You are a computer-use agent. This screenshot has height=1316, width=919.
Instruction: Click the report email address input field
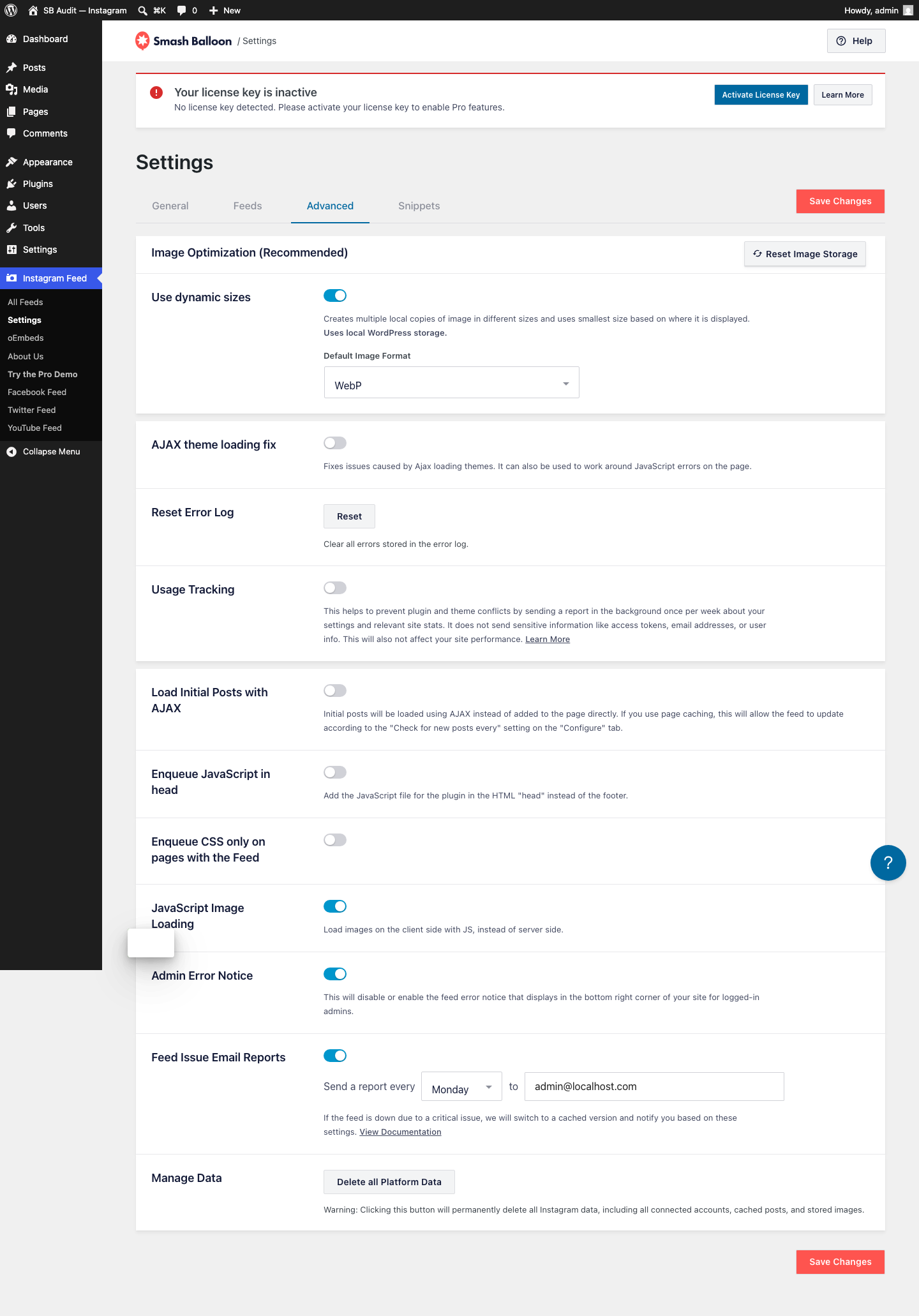pos(654,1087)
